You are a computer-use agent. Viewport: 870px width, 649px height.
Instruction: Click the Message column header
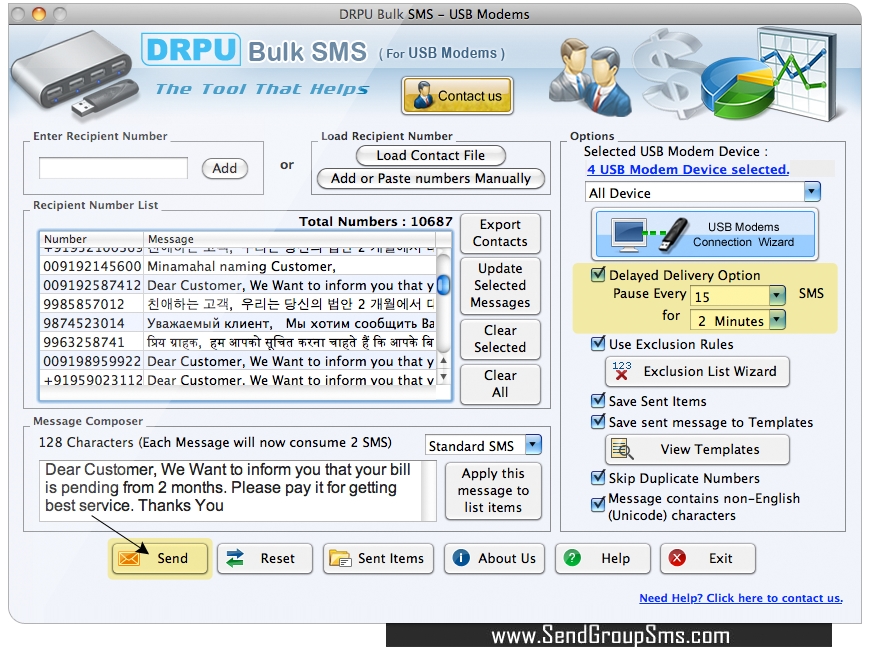[290, 239]
